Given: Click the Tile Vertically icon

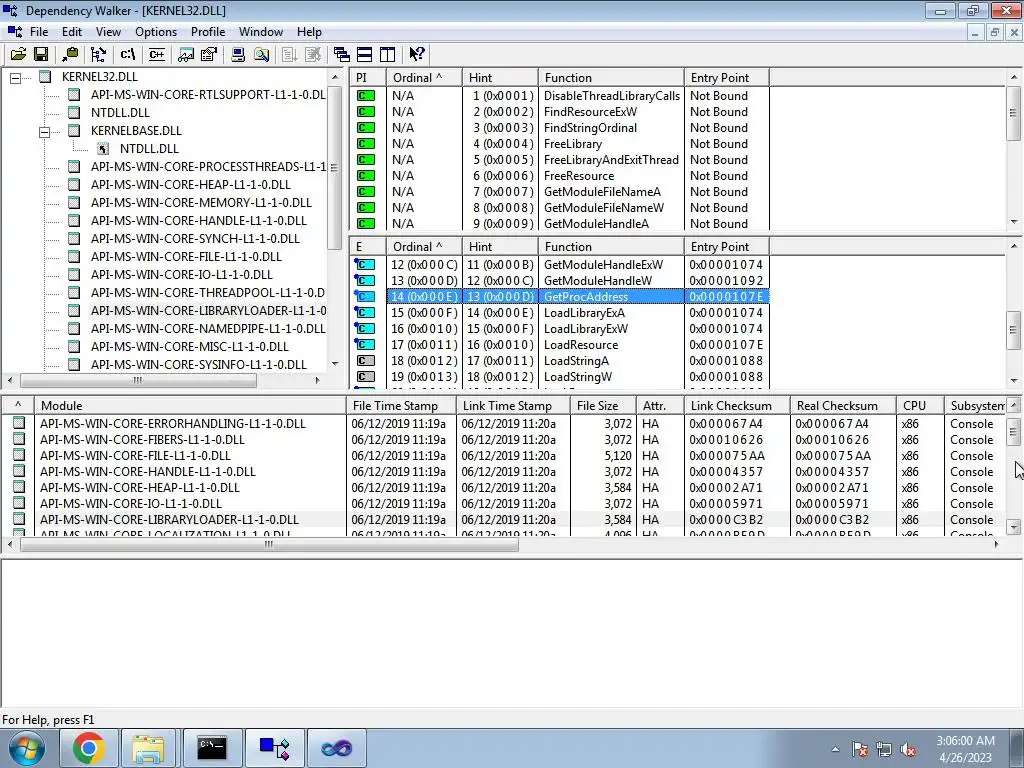Looking at the screenshot, I should point(388,54).
